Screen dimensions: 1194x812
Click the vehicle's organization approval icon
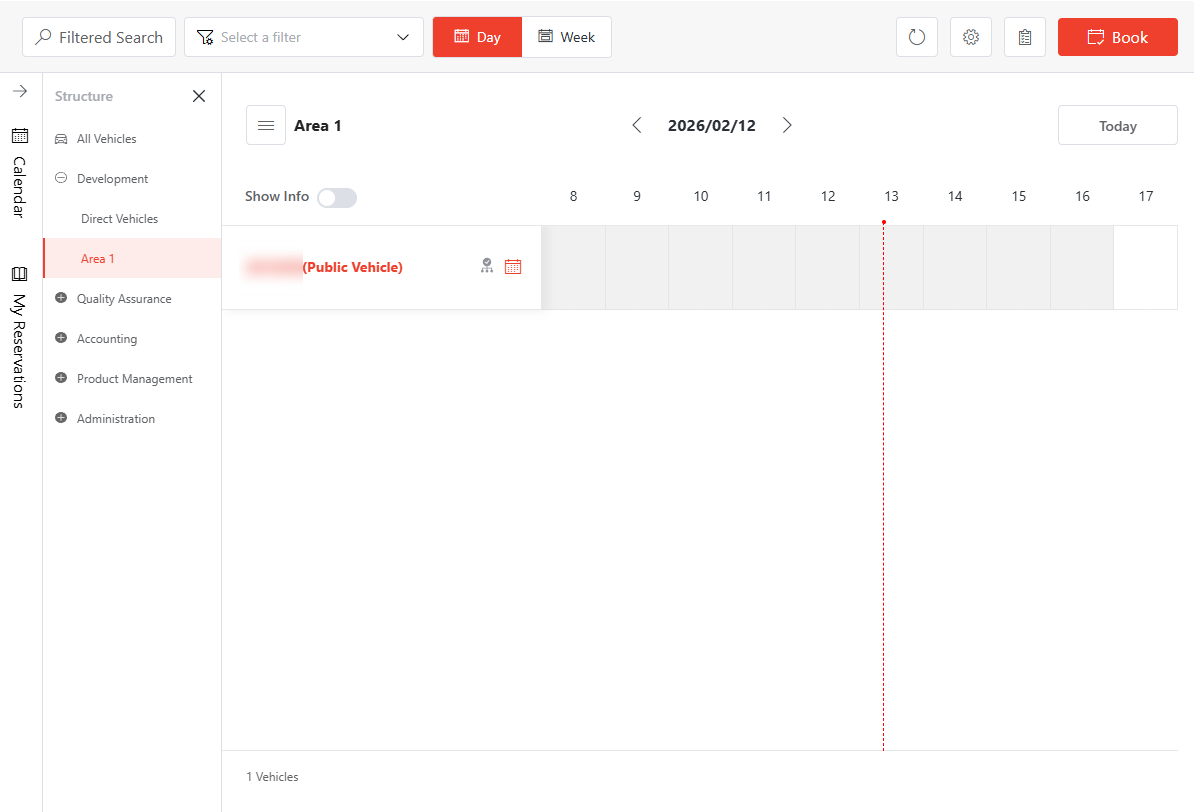pos(487,266)
